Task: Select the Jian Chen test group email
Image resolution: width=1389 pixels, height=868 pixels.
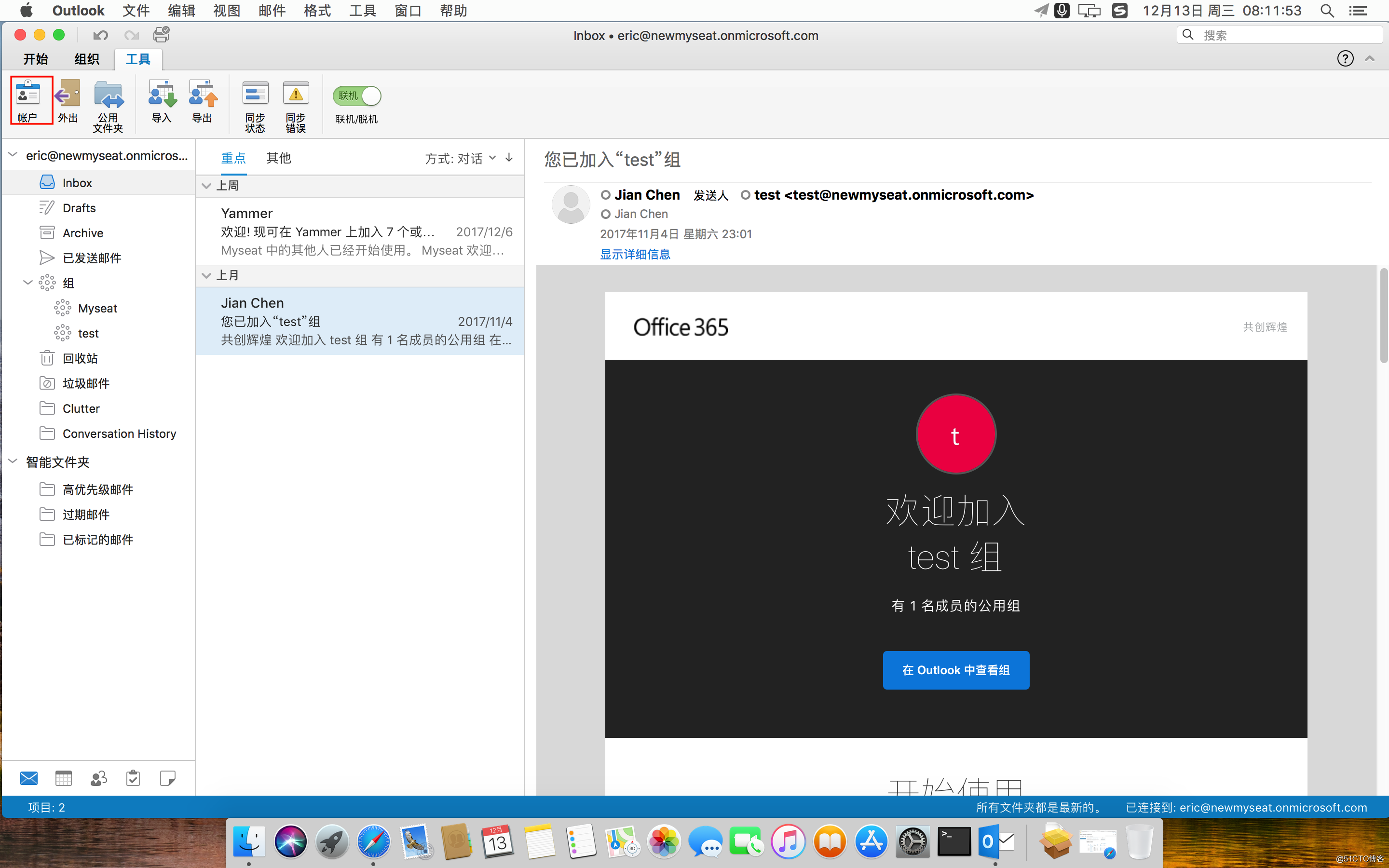Action: (360, 321)
